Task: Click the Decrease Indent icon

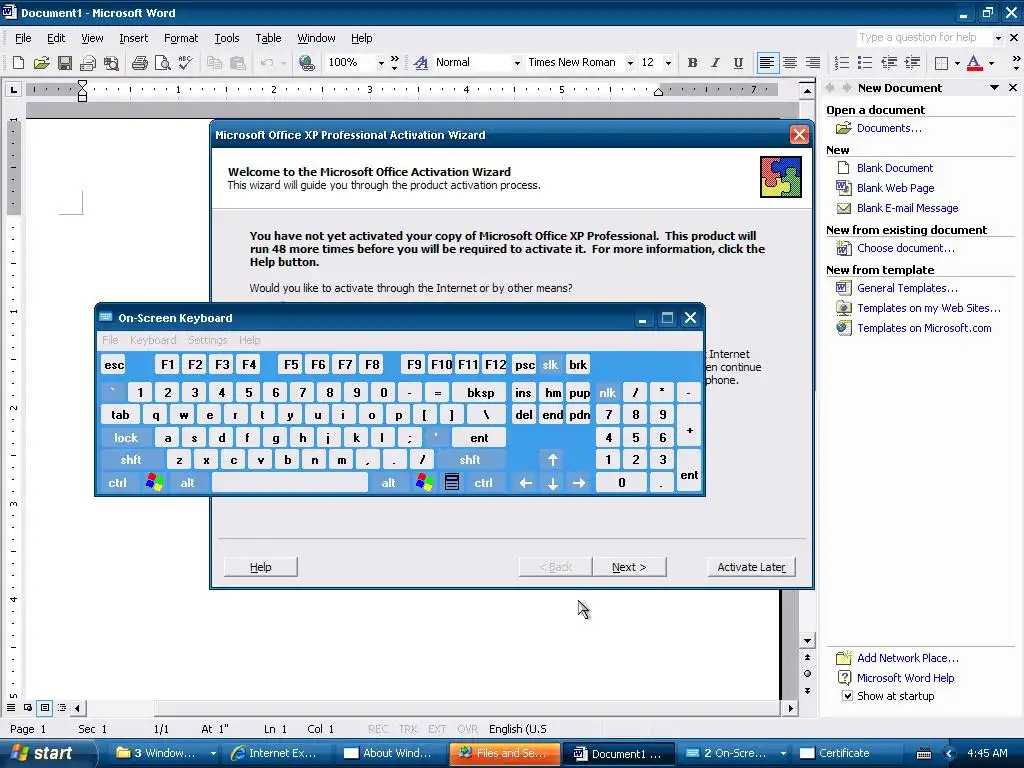Action: (x=889, y=63)
